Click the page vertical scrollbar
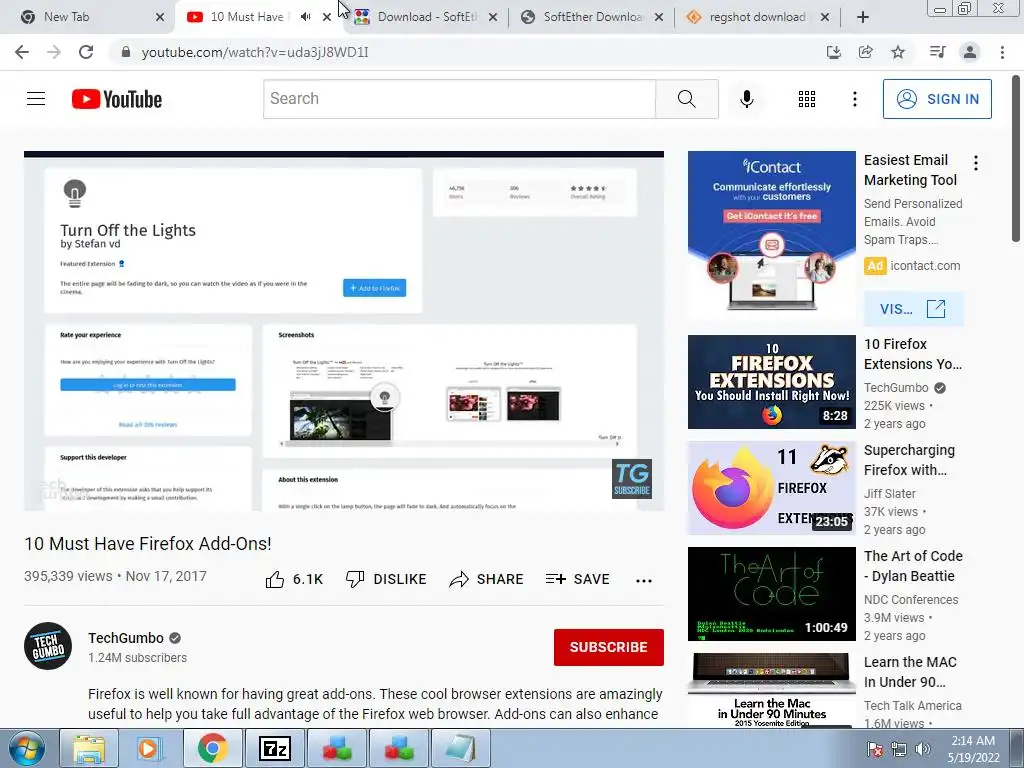Image resolution: width=1024 pixels, height=768 pixels. [x=1016, y=159]
